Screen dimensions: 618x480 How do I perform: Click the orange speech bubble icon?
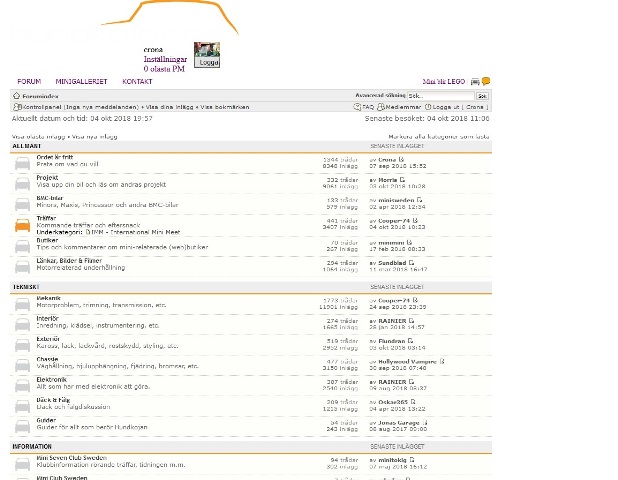pyautogui.click(x=486, y=81)
